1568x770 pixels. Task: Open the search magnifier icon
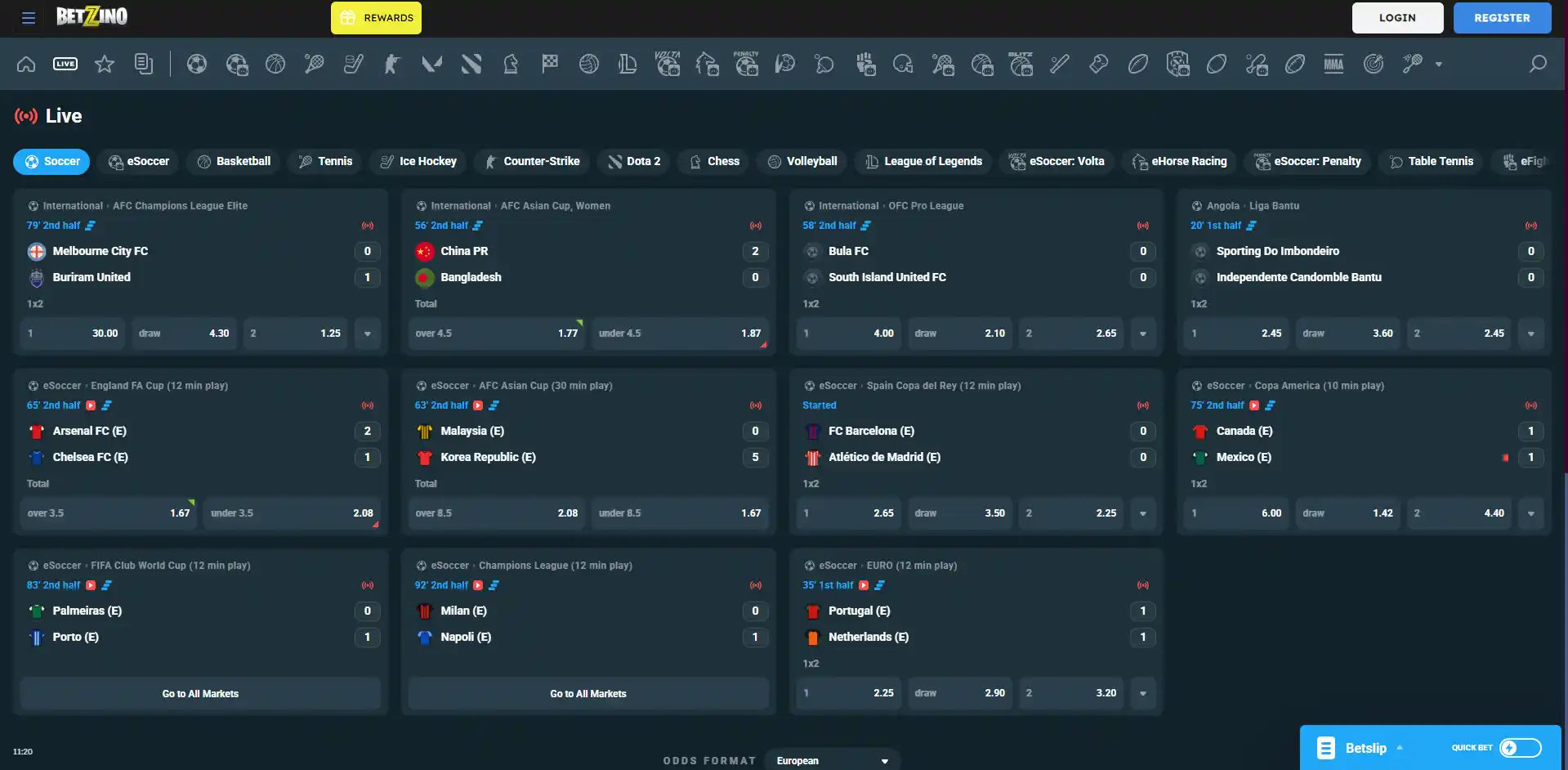(1538, 64)
